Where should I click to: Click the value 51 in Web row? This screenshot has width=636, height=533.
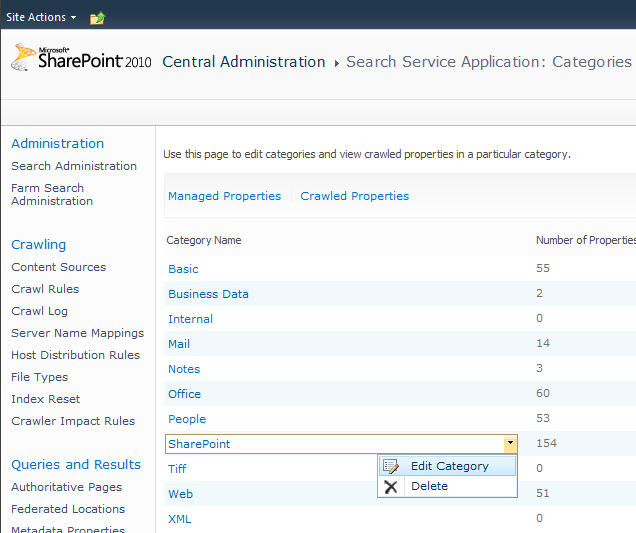click(x=543, y=493)
